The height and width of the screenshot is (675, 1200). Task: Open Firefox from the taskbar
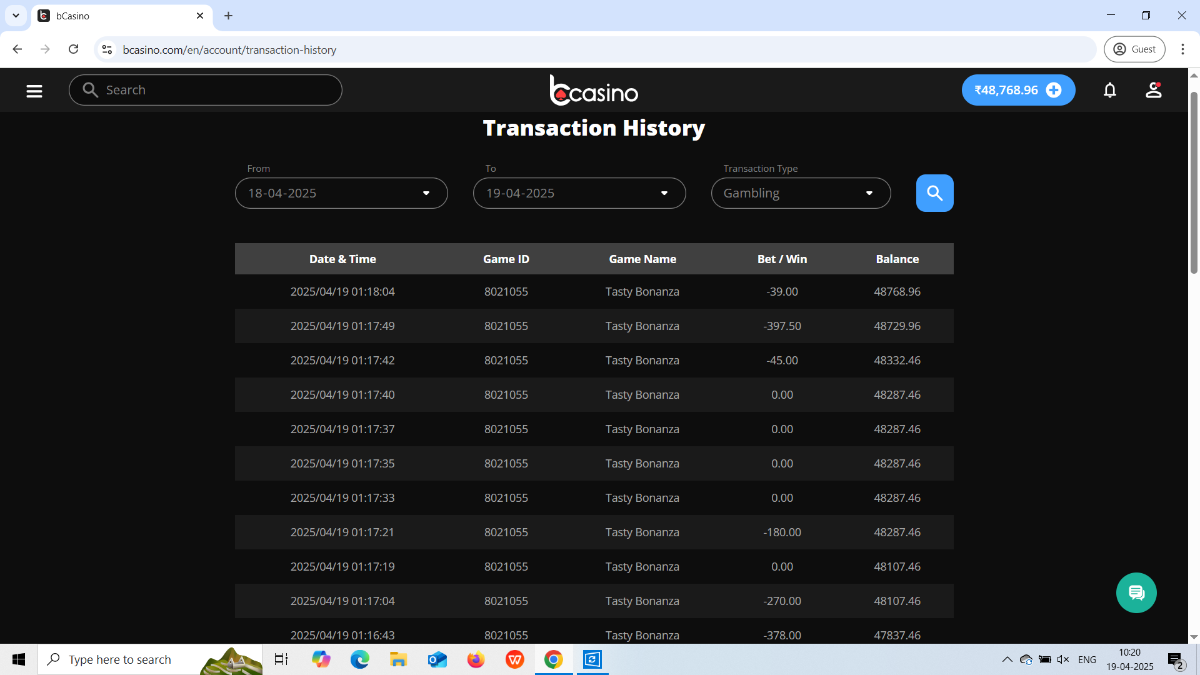coord(475,660)
